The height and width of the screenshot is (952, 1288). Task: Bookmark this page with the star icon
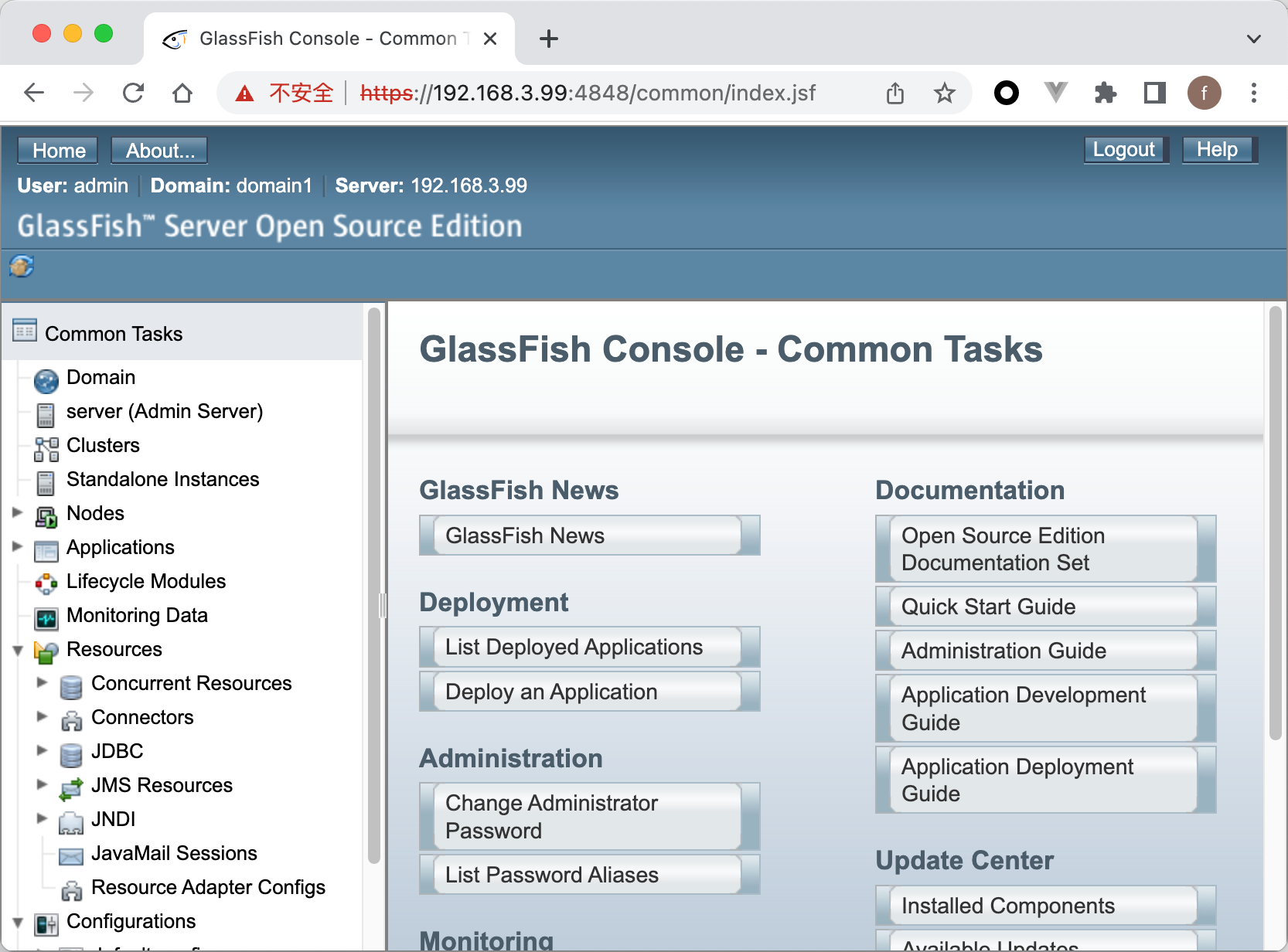coord(944,93)
